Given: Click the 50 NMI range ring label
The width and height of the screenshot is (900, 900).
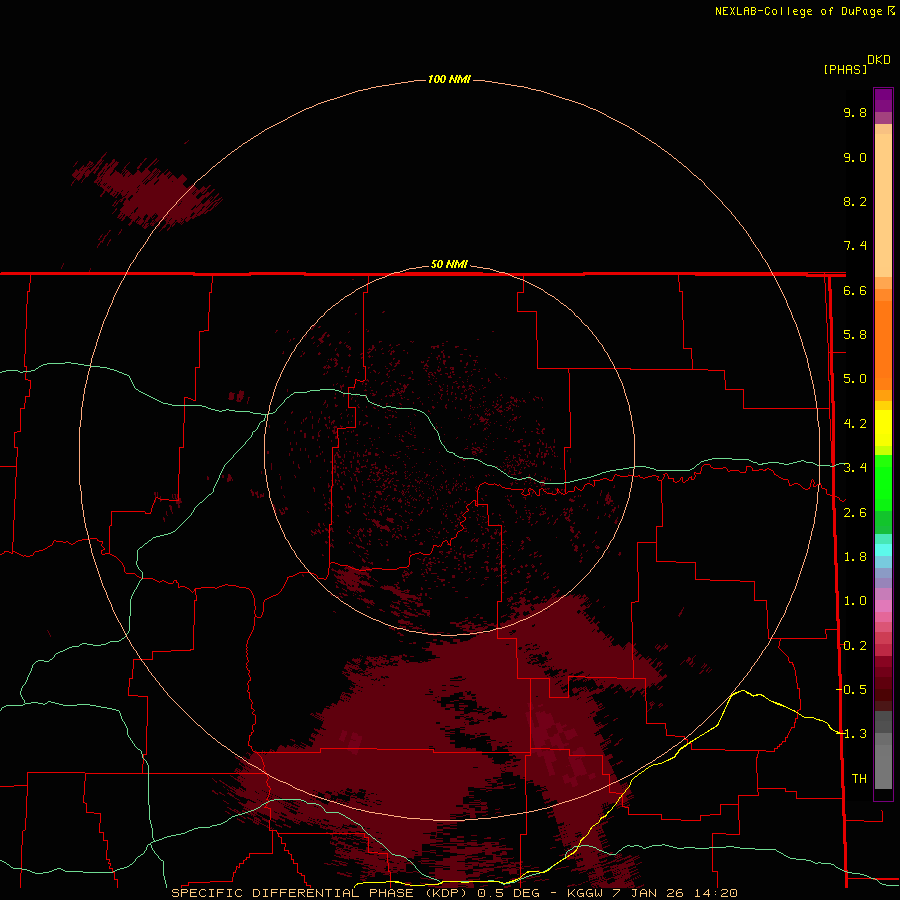Looking at the screenshot, I should pyautogui.click(x=449, y=264).
